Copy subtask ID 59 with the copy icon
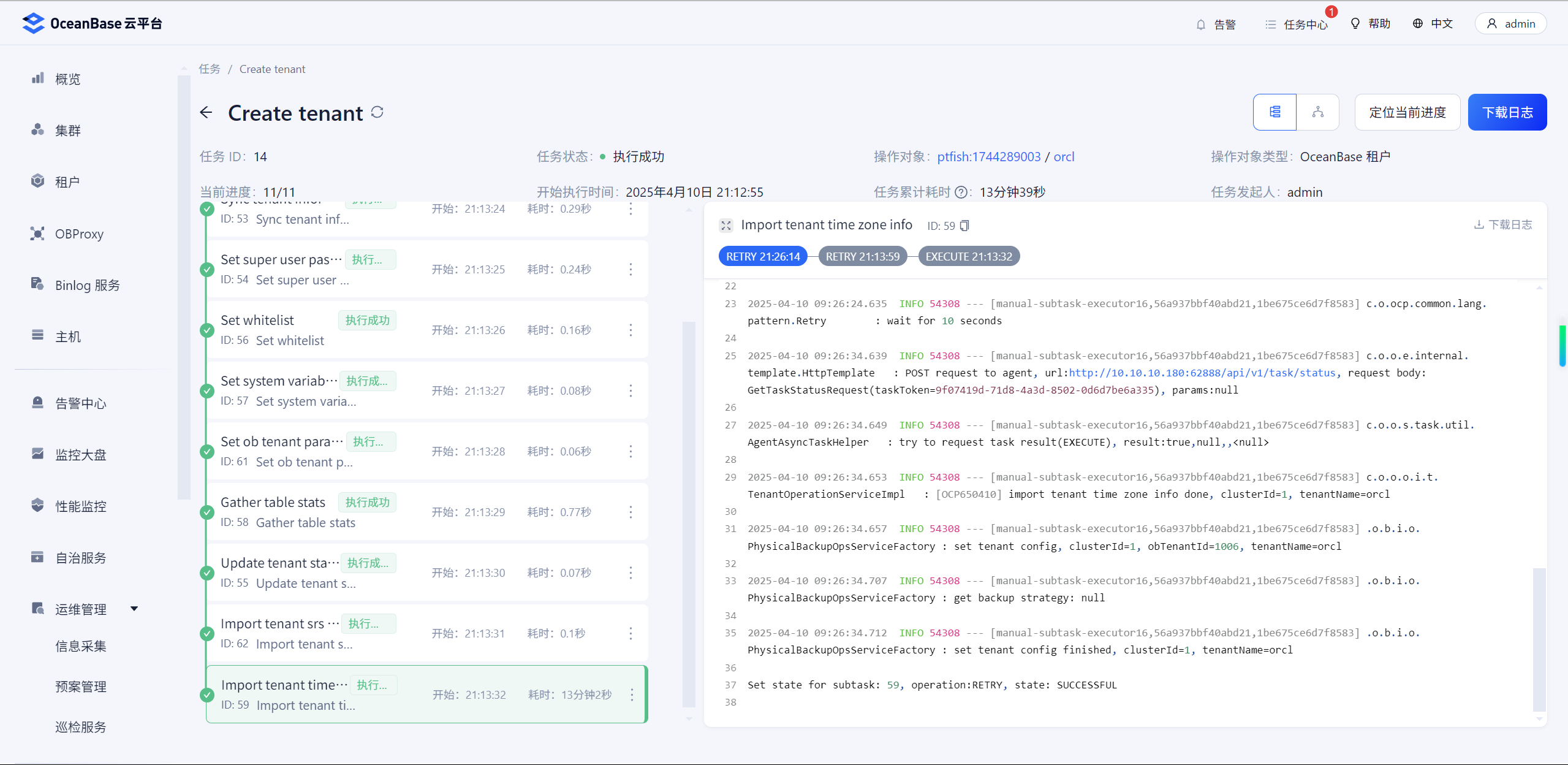This screenshot has width=1568, height=765. (x=964, y=226)
